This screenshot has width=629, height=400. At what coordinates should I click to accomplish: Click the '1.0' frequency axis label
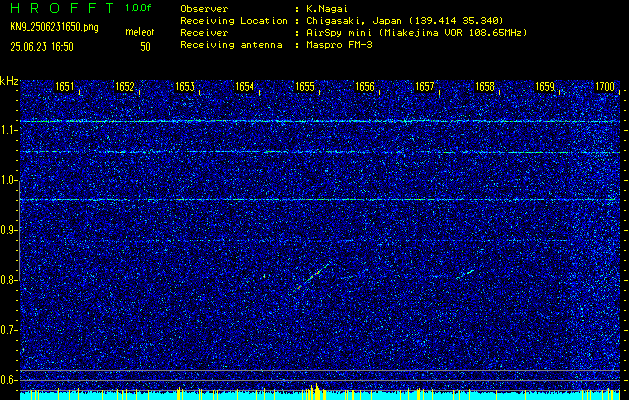(x=8, y=181)
